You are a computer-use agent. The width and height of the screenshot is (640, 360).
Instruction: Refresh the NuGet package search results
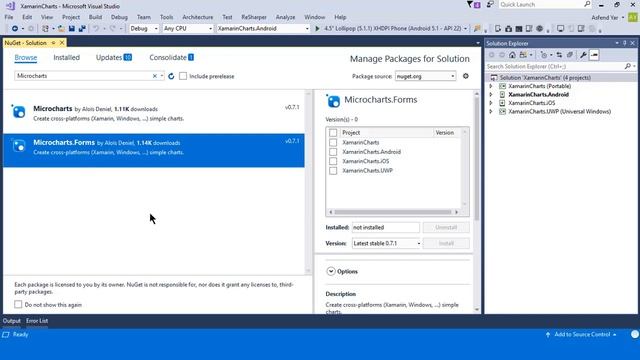pos(171,76)
